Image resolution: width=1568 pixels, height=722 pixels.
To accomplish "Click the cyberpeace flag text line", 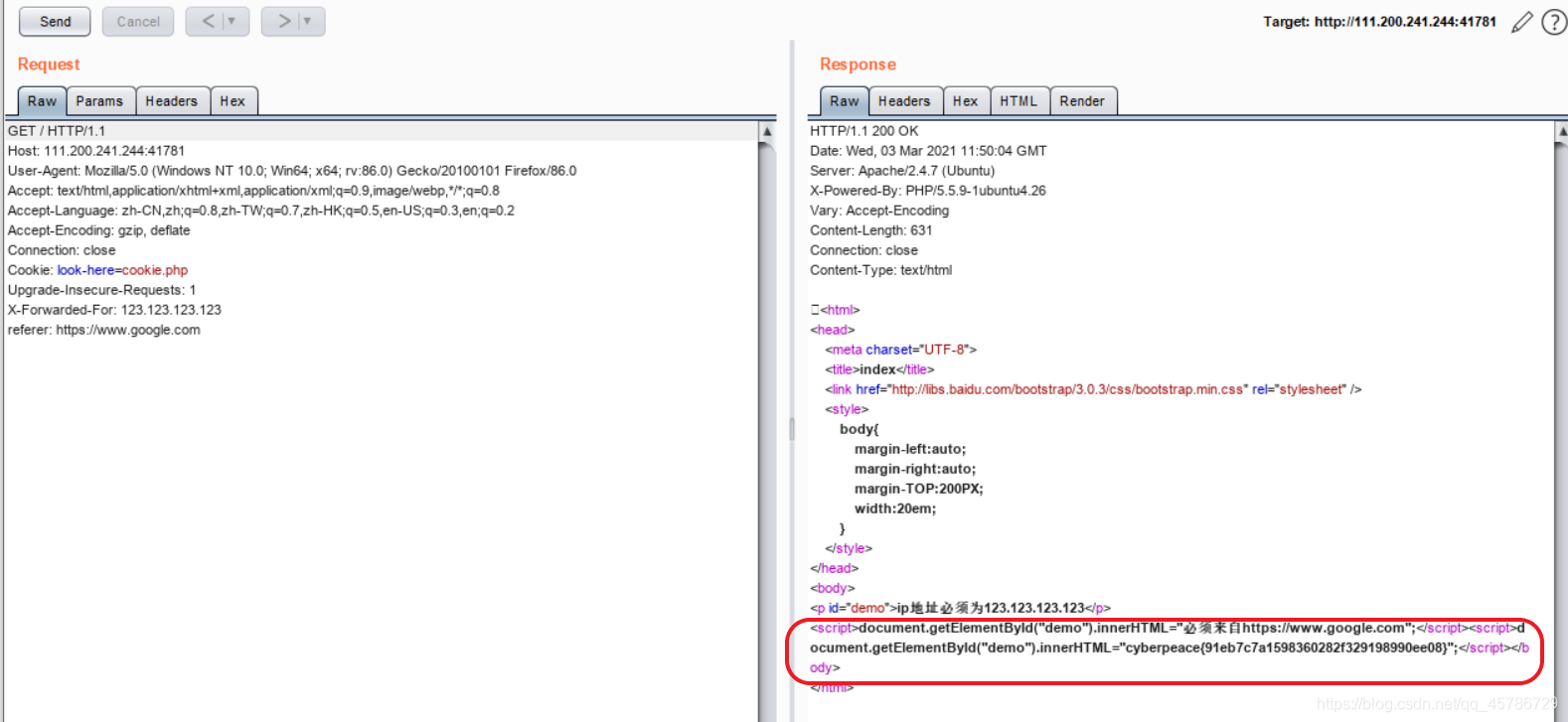I will (x=1170, y=648).
